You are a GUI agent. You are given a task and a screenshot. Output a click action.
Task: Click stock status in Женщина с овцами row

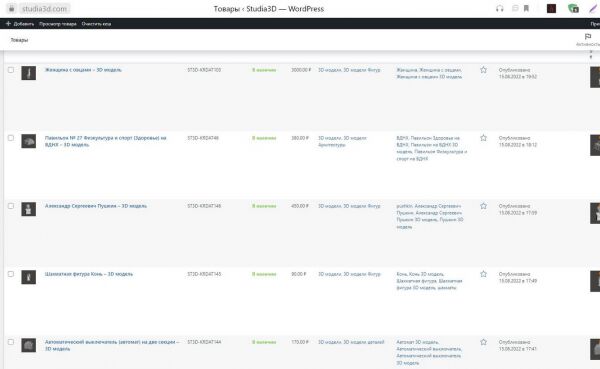point(264,70)
